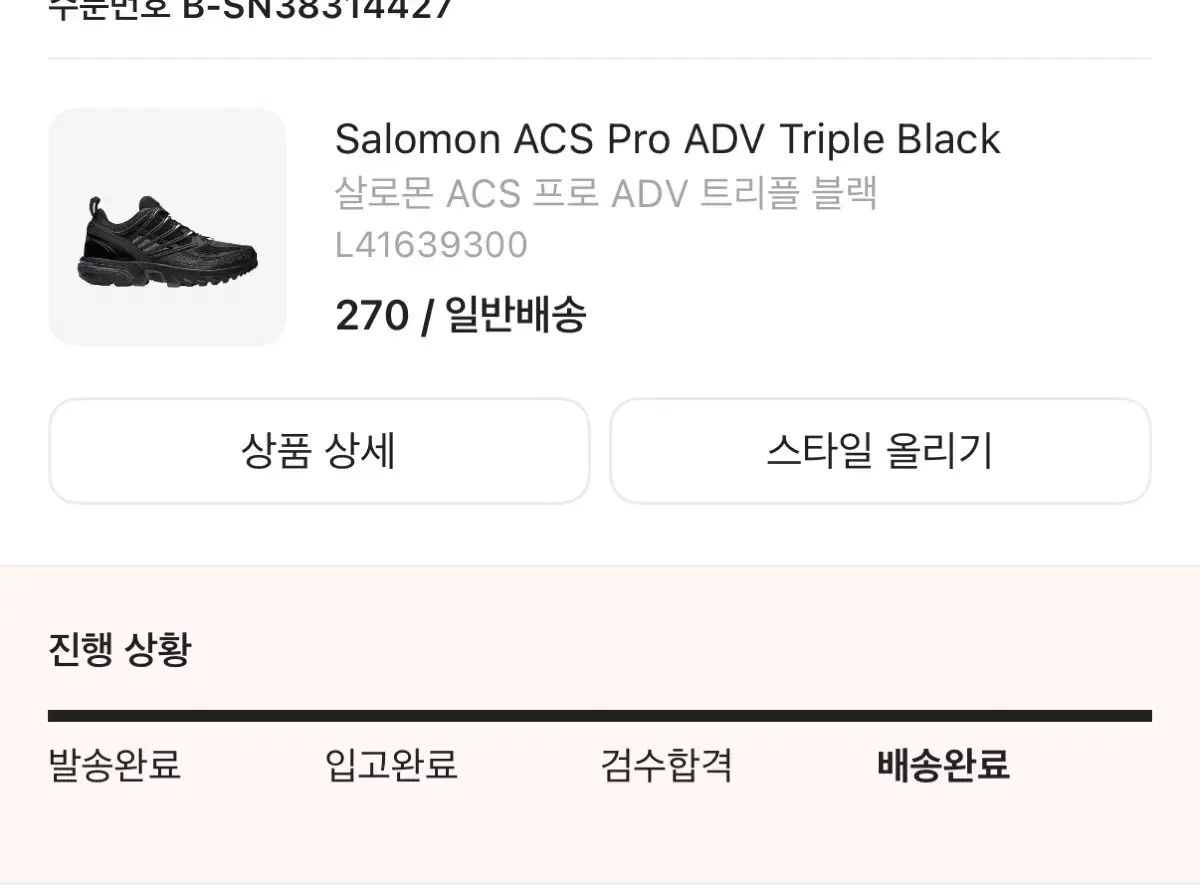
Task: Tap the bold 배송완료 final step
Action: (943, 765)
